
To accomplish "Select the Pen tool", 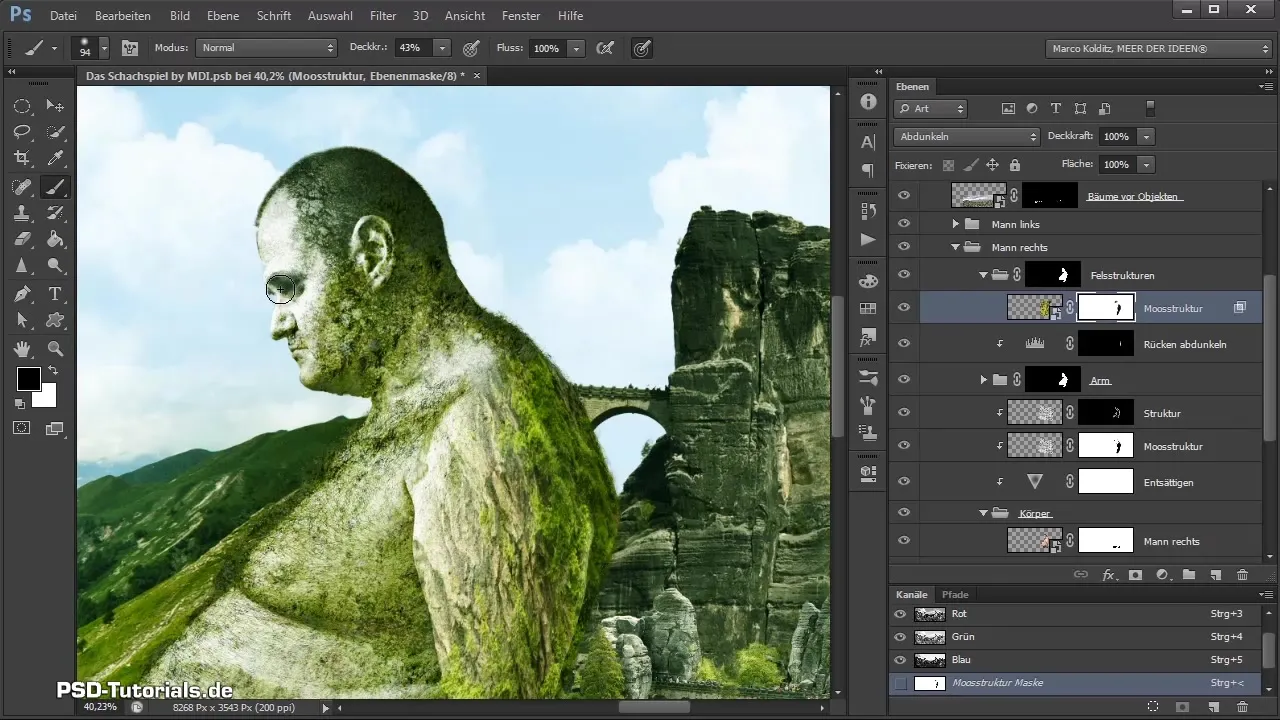I will (x=22, y=294).
